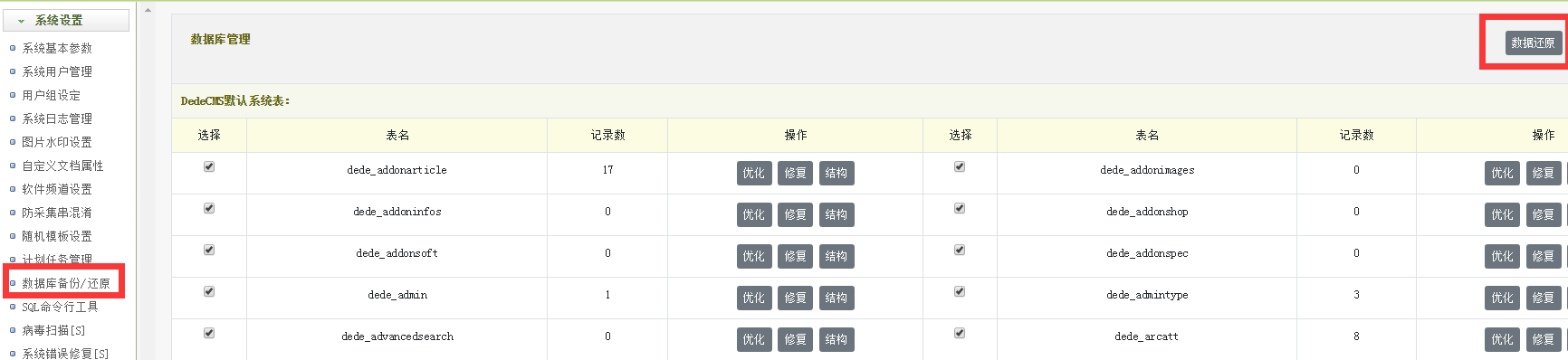Viewport: 1568px width, 360px height.
Task: View structure of dede_addonsoft table
Action: [837, 256]
